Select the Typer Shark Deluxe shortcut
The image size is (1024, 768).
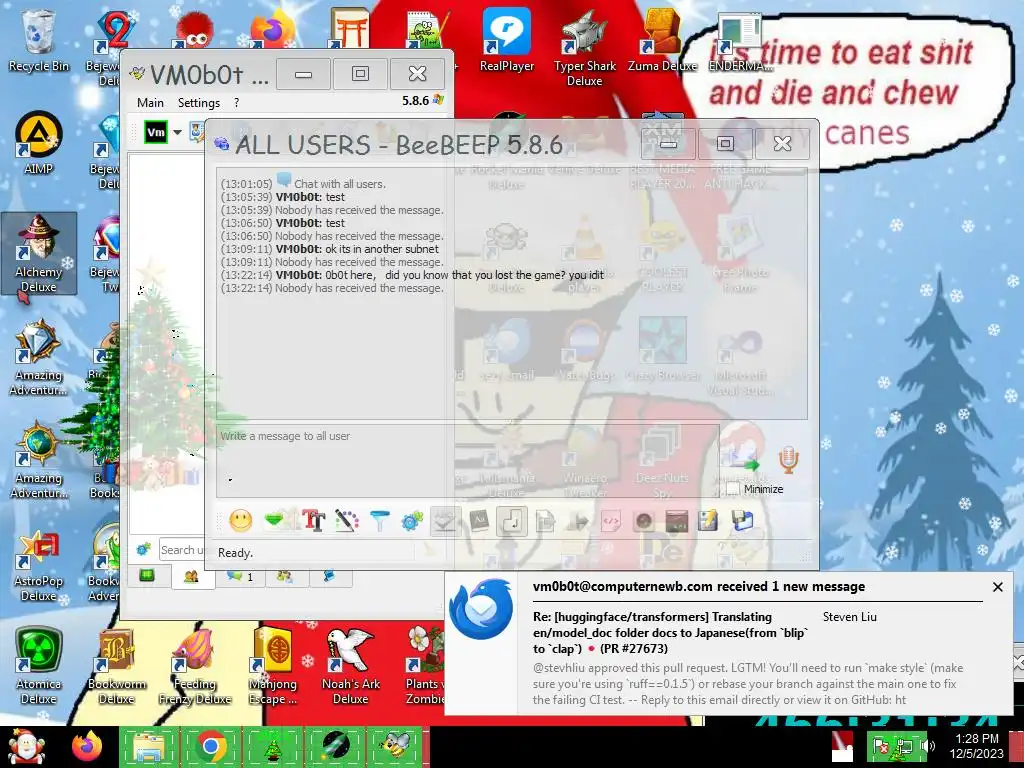click(x=584, y=48)
